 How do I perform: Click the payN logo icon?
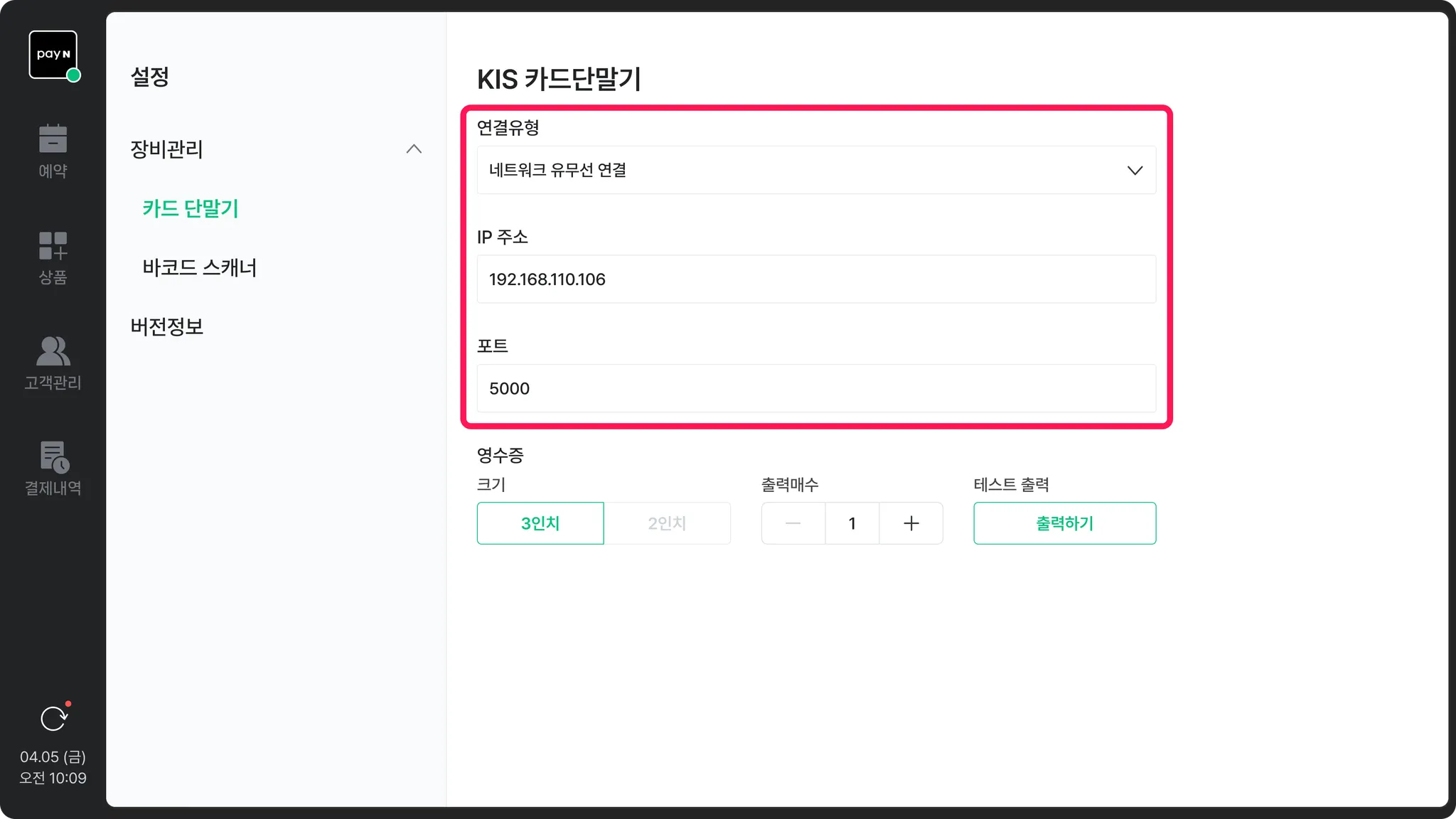pyautogui.click(x=53, y=55)
